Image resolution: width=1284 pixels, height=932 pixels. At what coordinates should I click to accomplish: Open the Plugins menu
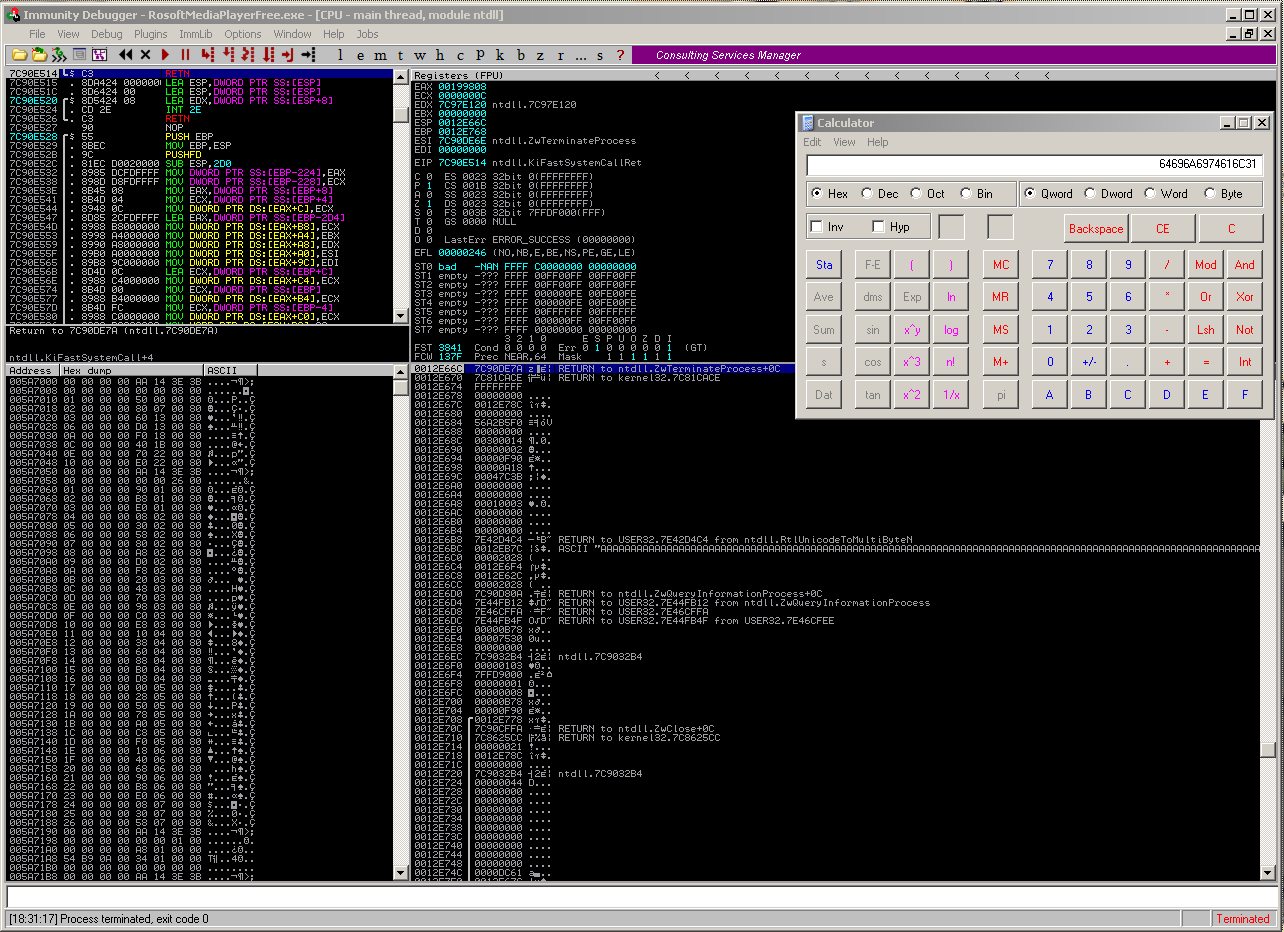pos(151,34)
